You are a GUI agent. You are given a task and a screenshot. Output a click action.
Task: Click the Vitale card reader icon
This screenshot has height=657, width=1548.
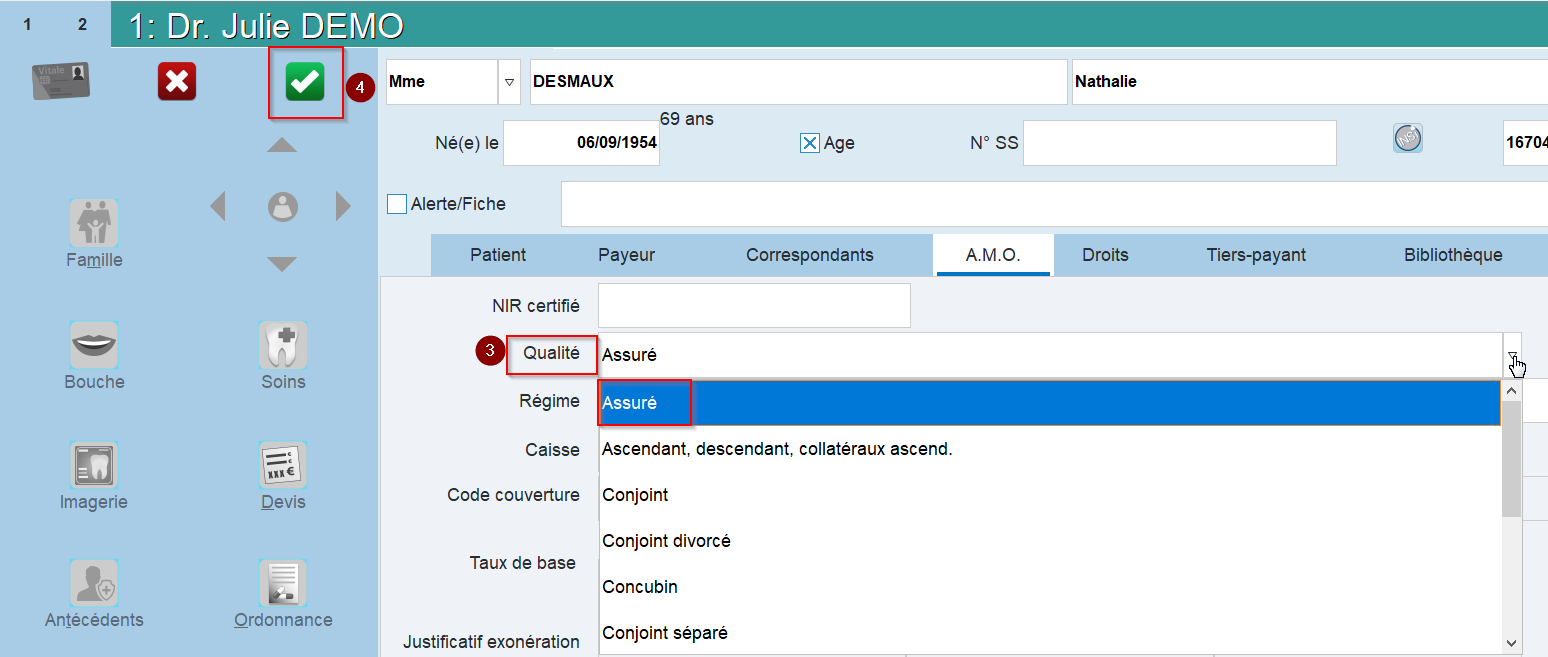point(61,81)
